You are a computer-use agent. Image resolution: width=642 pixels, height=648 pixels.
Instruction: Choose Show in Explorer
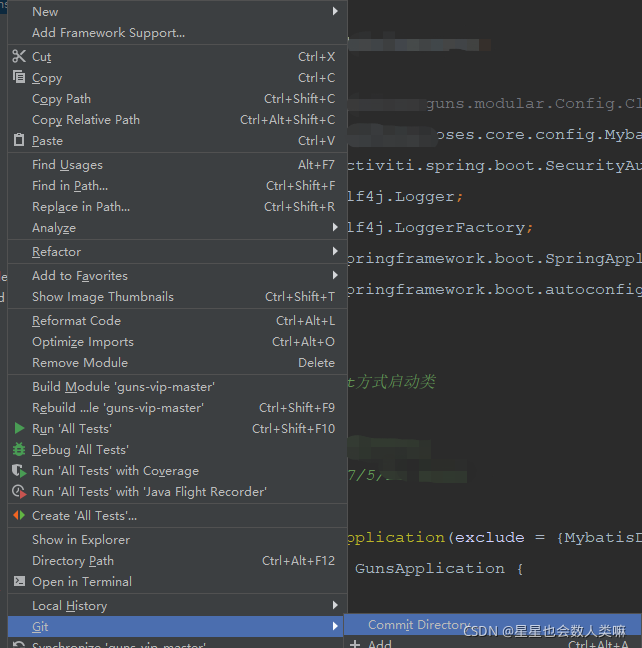[177, 540]
